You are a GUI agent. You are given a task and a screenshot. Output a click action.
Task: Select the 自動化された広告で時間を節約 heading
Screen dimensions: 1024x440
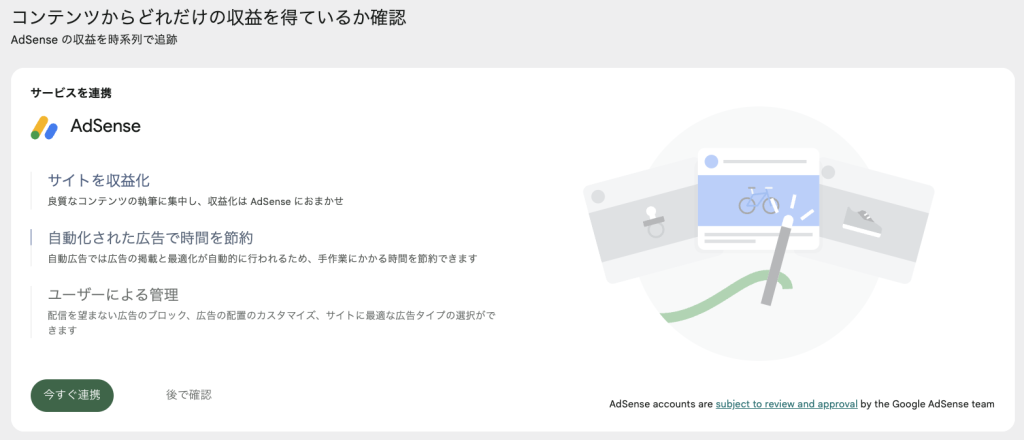[150, 237]
